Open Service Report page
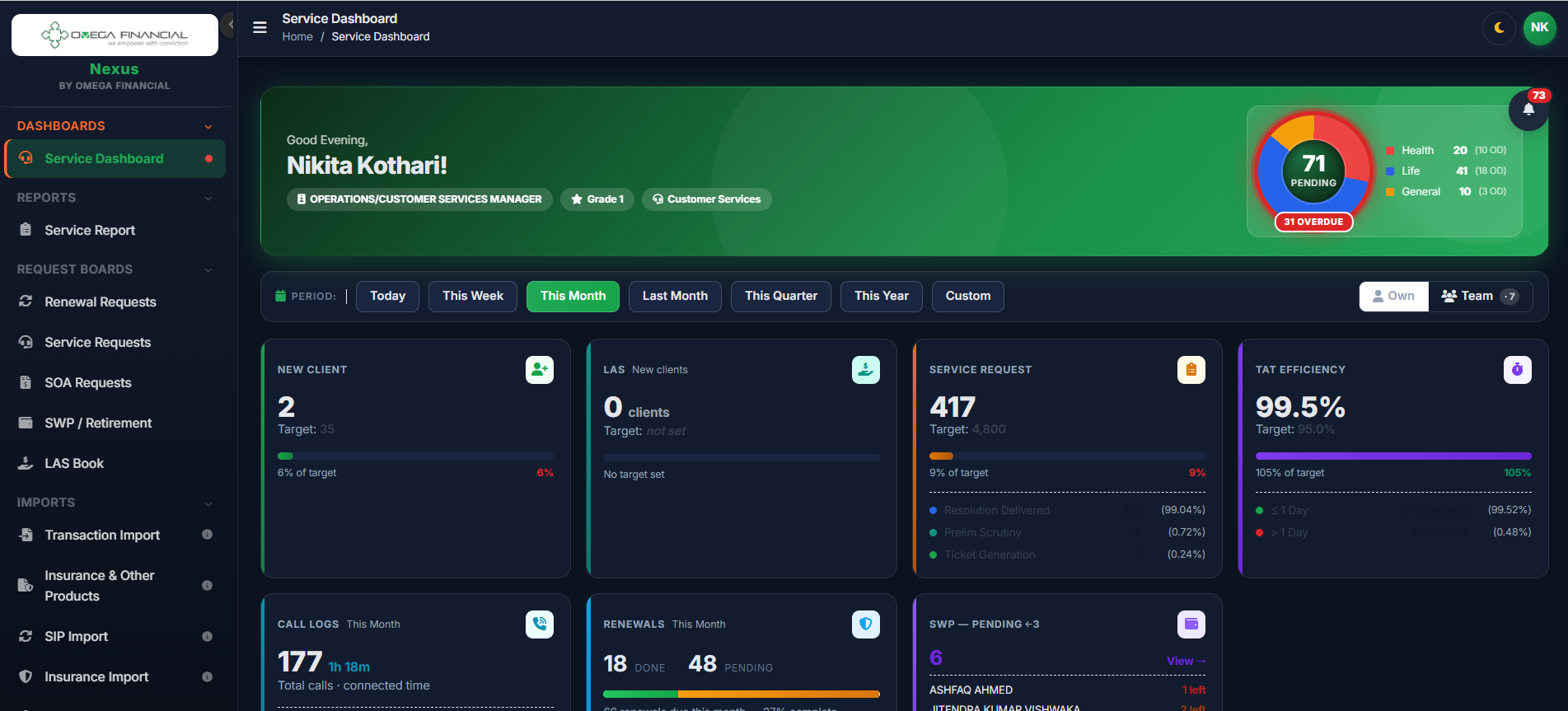The image size is (1568, 711). pos(115,230)
